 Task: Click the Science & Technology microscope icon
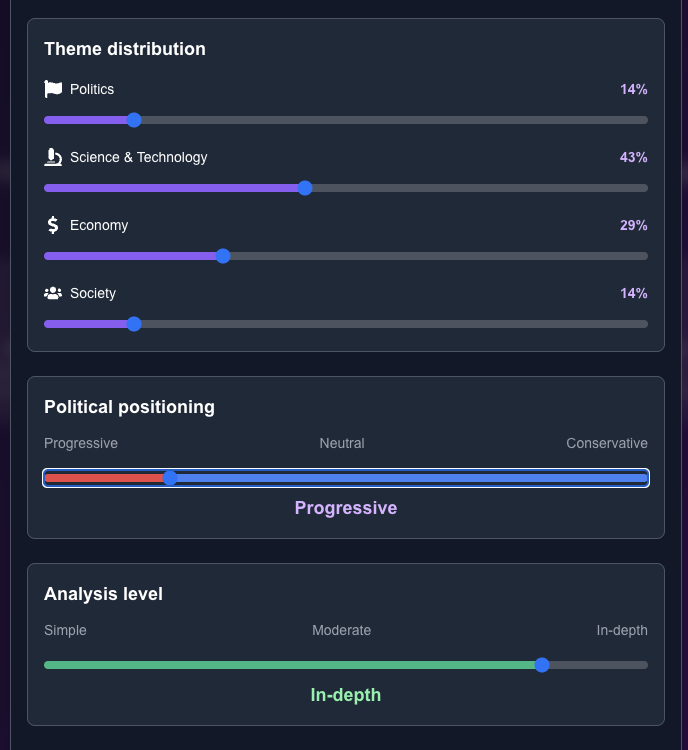pyautogui.click(x=53, y=157)
